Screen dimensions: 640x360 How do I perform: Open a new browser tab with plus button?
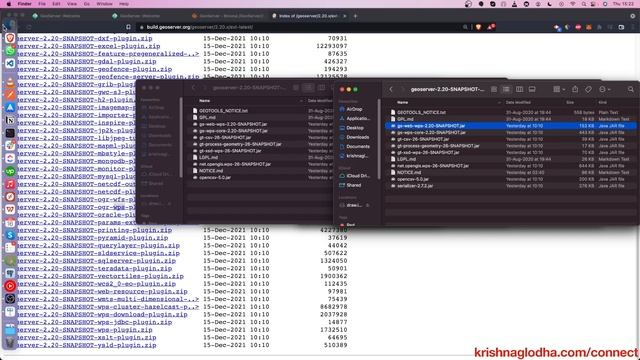click(x=355, y=16)
